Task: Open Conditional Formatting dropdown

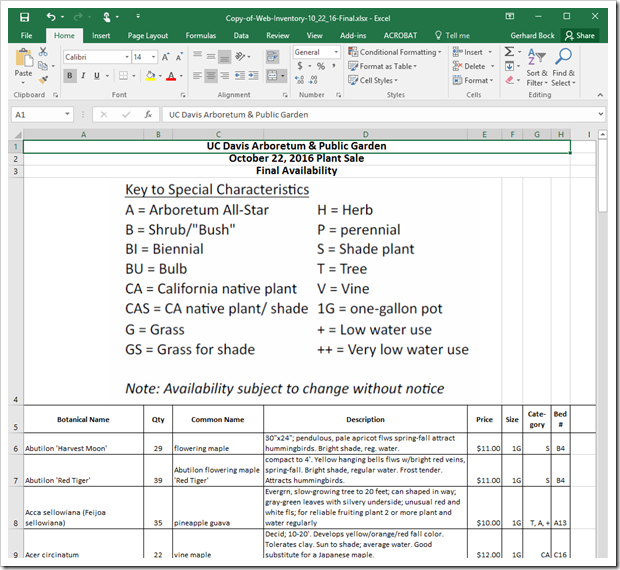Action: [394, 52]
